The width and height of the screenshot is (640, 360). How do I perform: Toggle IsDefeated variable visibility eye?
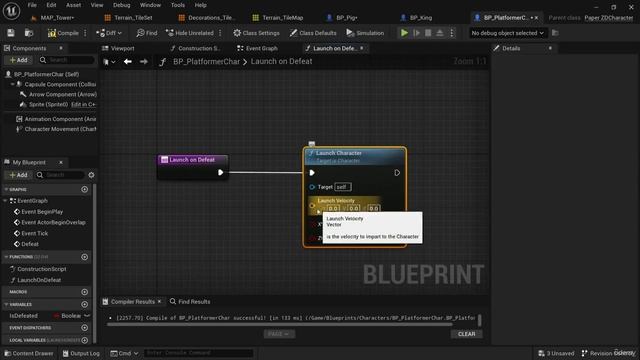point(87,316)
